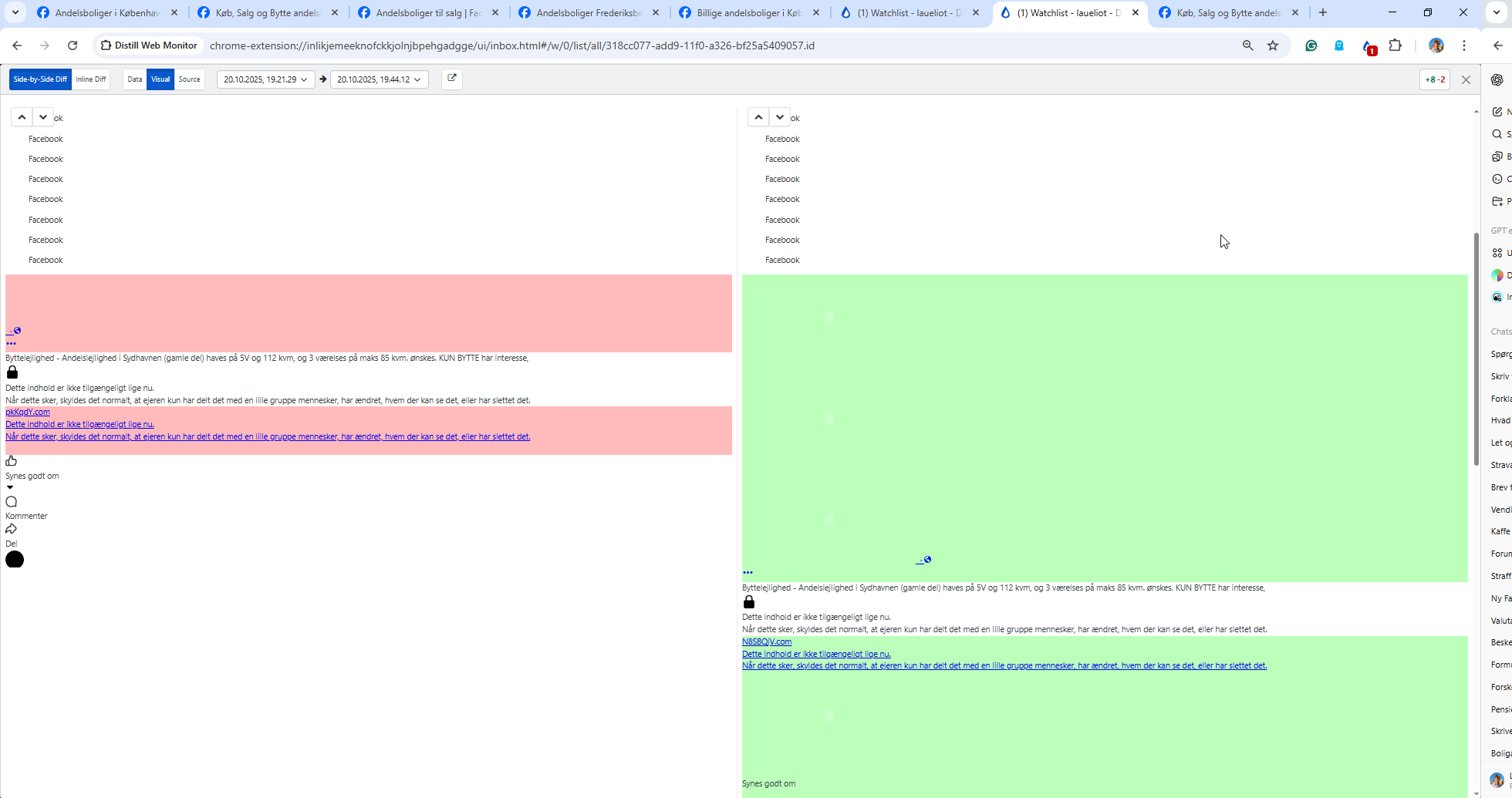Image resolution: width=1512 pixels, height=798 pixels.
Task: Switch to Inline Diff mode
Action: point(91,79)
